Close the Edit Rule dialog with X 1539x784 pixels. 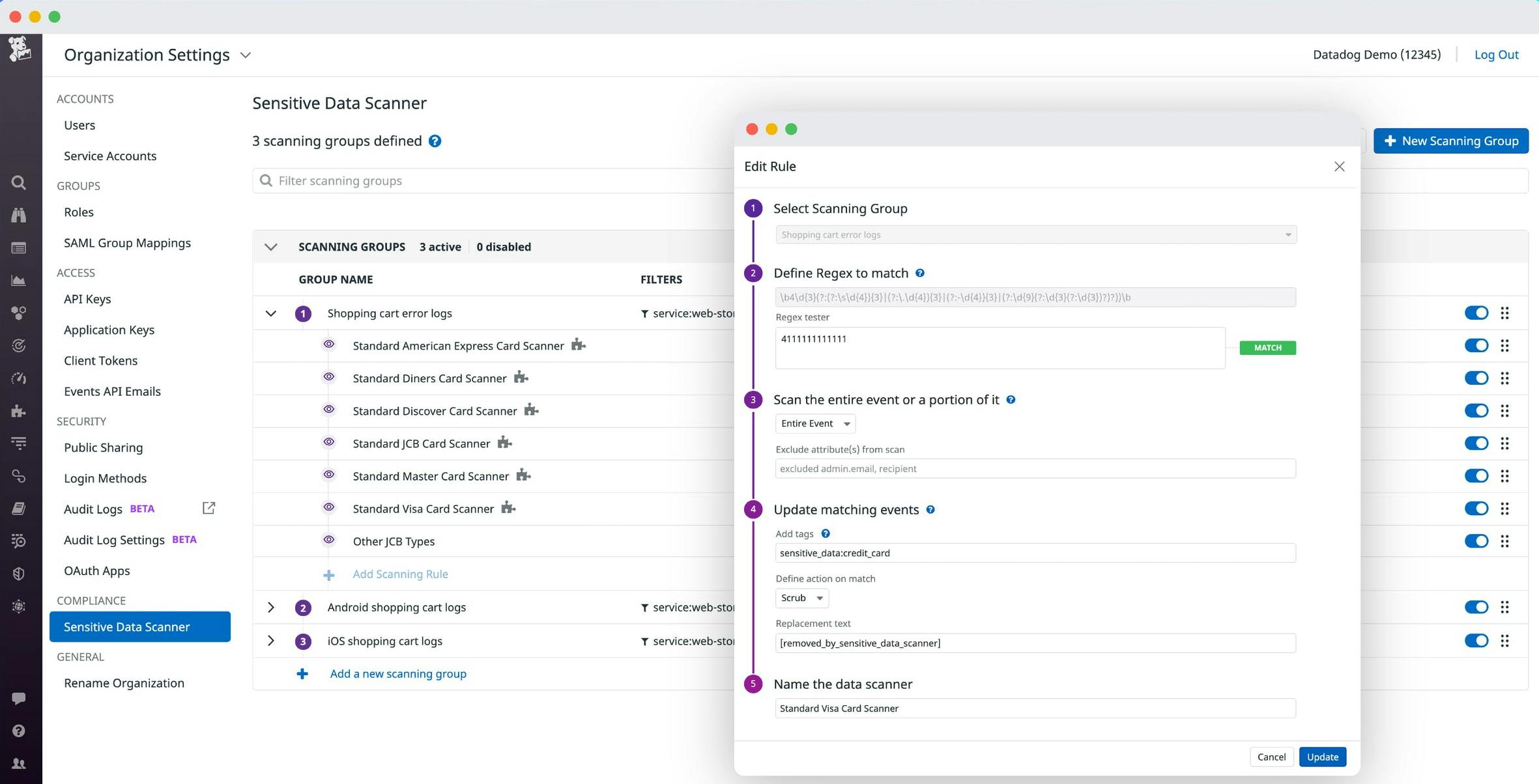pos(1339,167)
